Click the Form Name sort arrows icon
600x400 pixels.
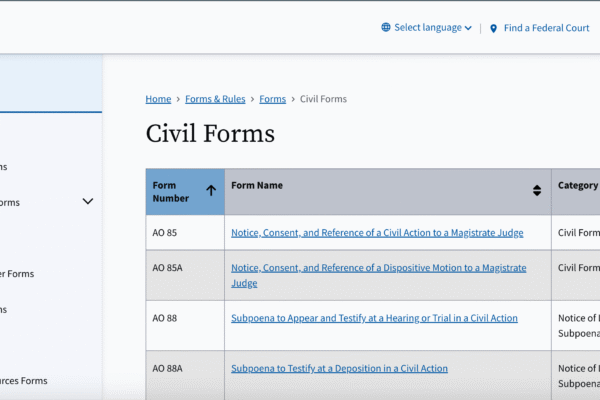pos(536,190)
